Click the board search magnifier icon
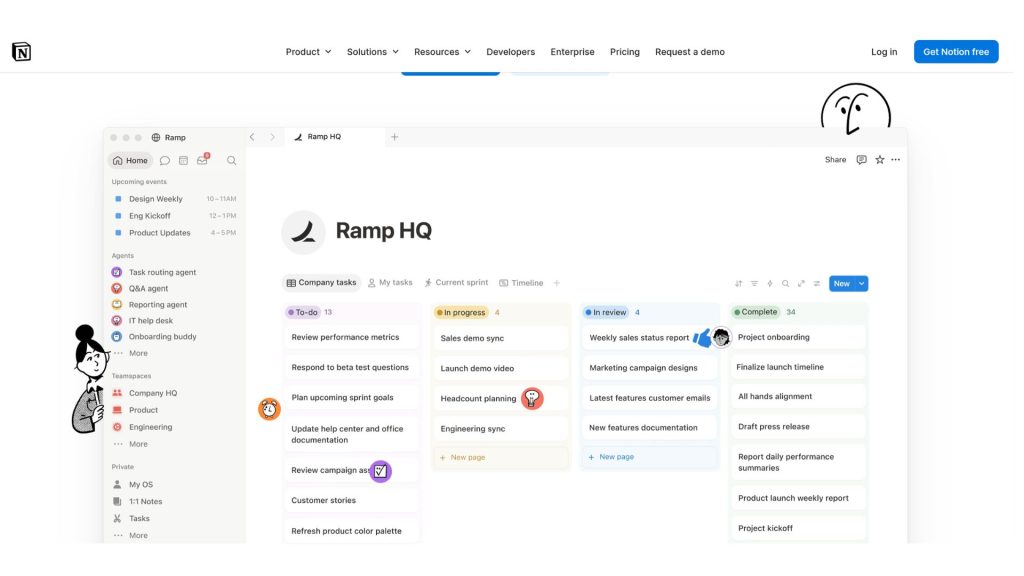Viewport: 1024px width, 576px height. coord(786,283)
